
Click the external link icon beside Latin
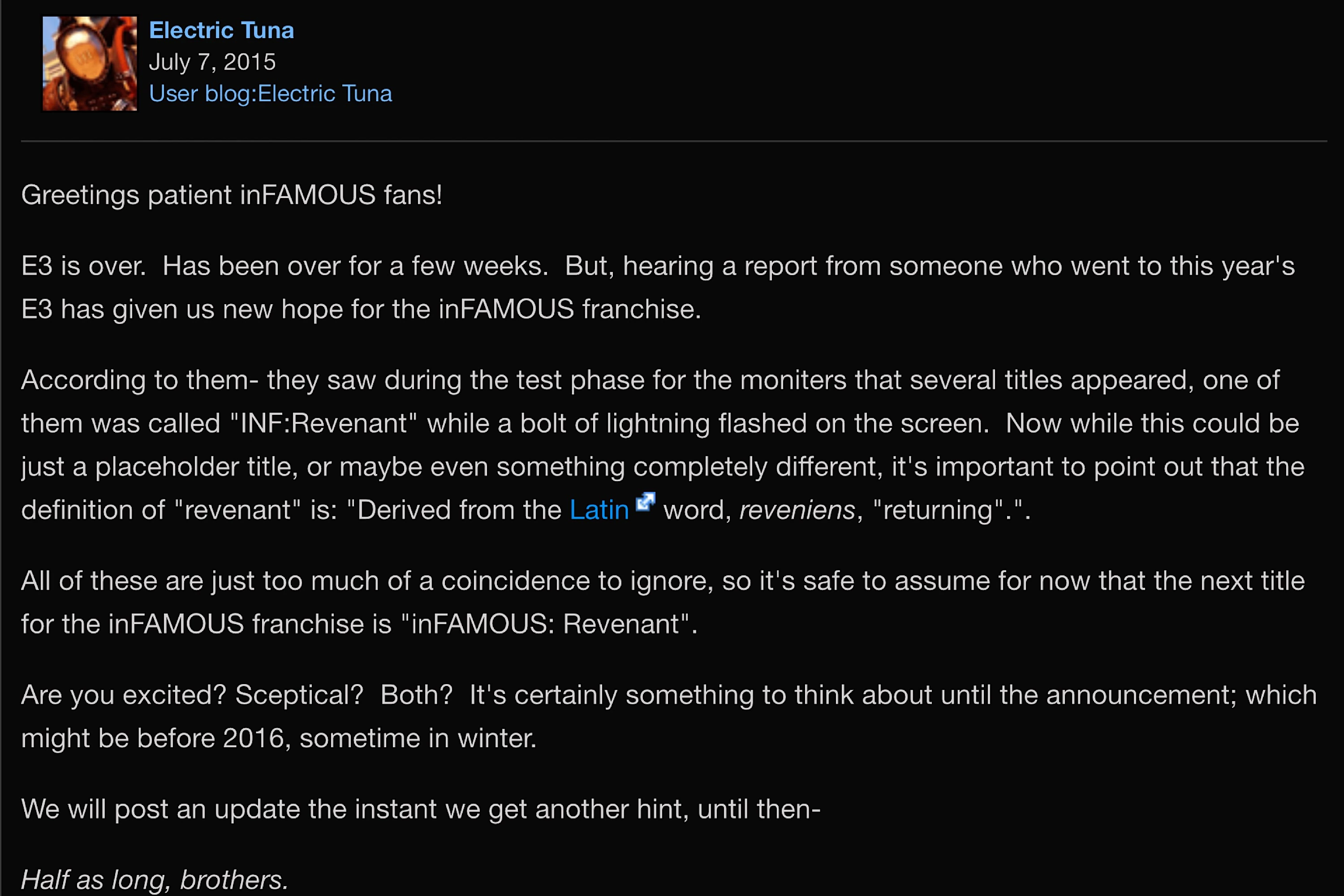point(645,501)
